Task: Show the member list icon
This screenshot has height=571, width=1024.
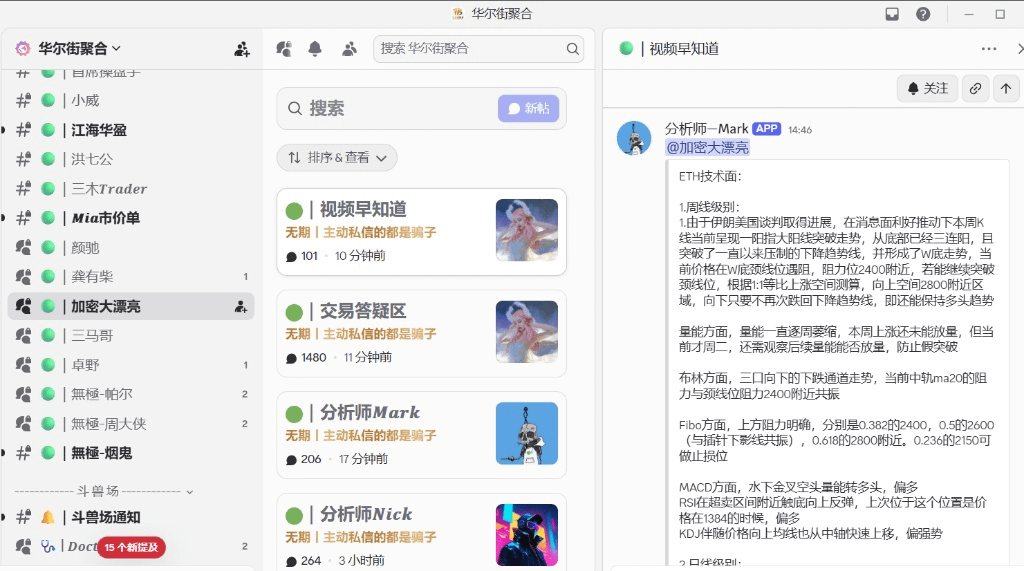Action: point(349,48)
